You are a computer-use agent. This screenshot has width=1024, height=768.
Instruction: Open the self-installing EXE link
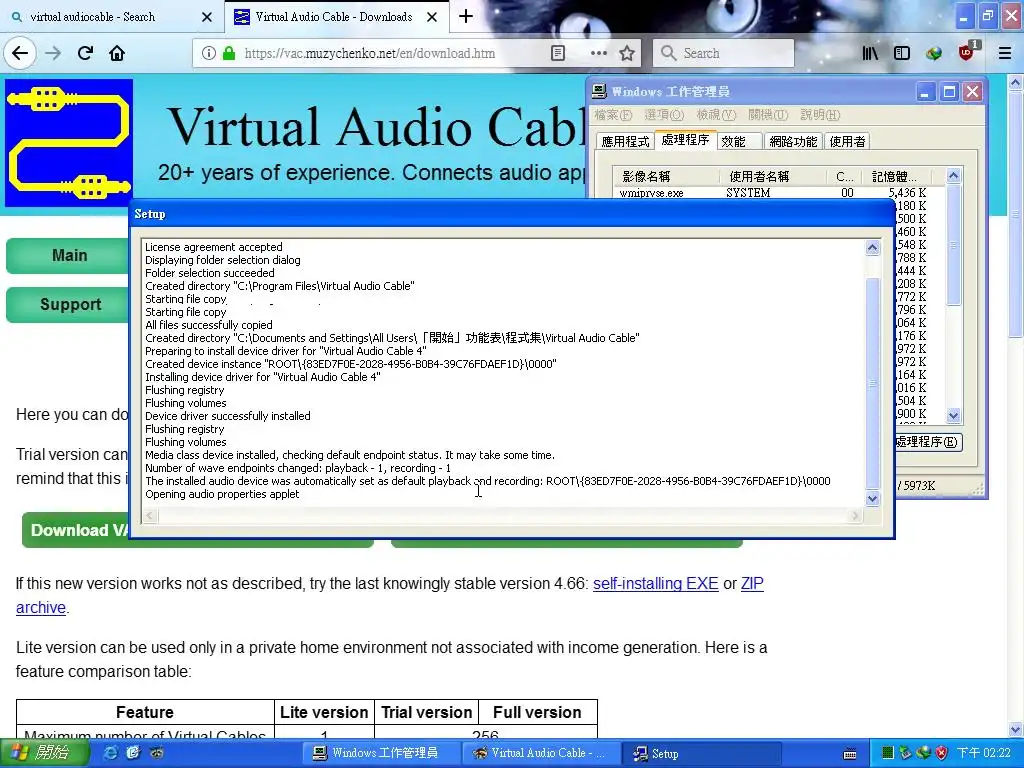point(656,583)
